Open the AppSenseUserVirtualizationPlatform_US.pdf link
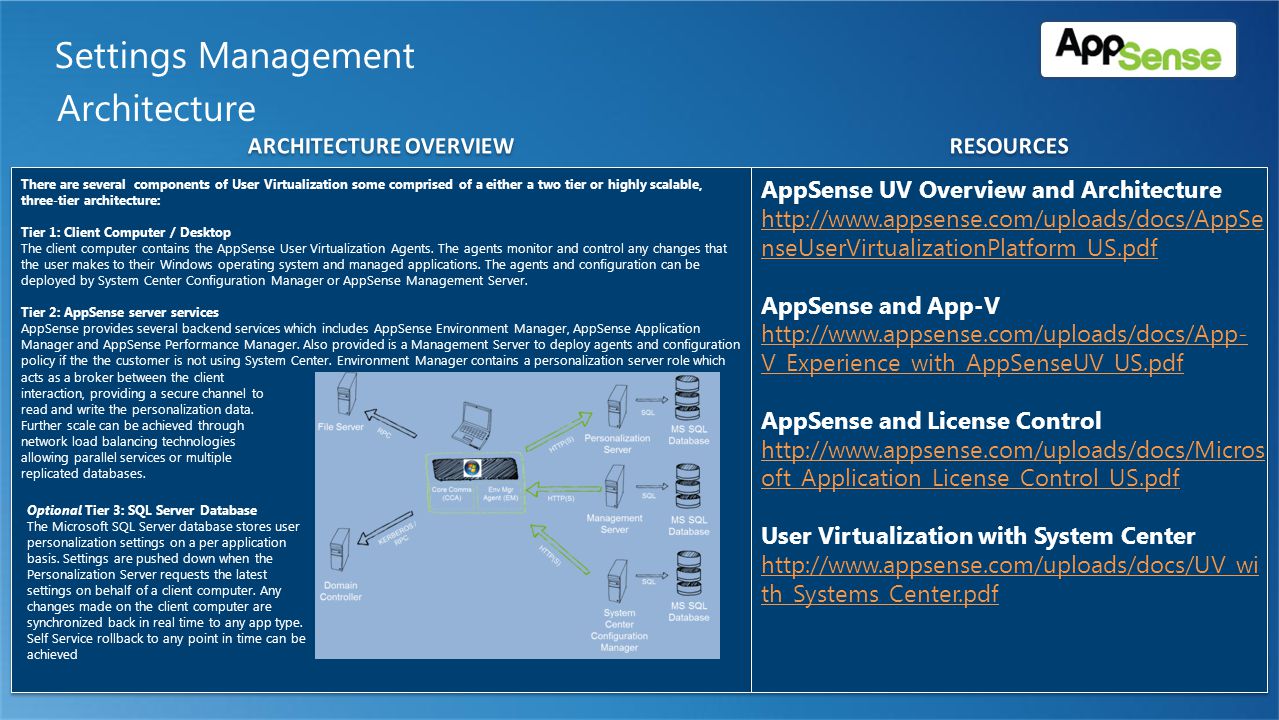The height and width of the screenshot is (720, 1279). [x=1012, y=233]
